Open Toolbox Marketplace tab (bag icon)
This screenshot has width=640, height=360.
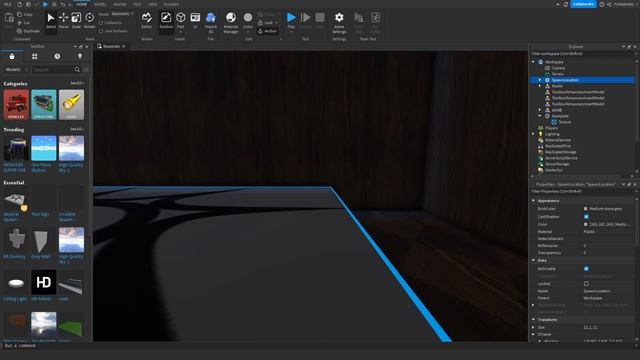[x=12, y=56]
